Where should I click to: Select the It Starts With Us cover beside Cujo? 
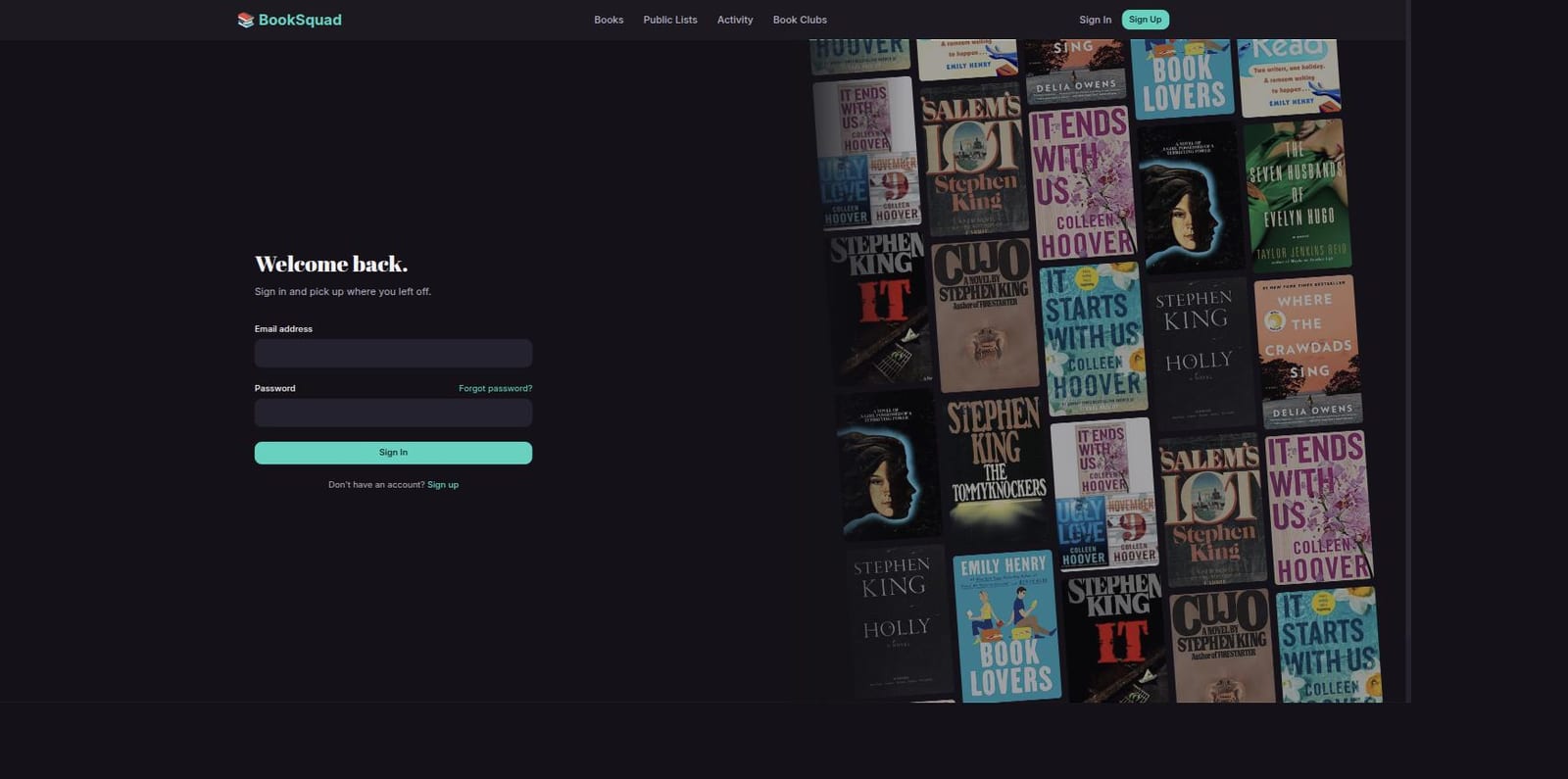click(x=1092, y=337)
